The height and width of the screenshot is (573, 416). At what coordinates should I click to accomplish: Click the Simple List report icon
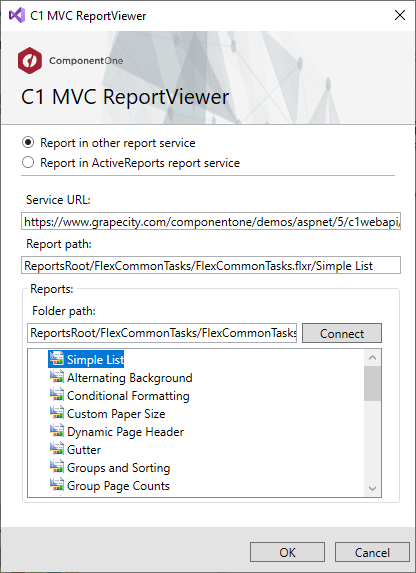pos(57,358)
